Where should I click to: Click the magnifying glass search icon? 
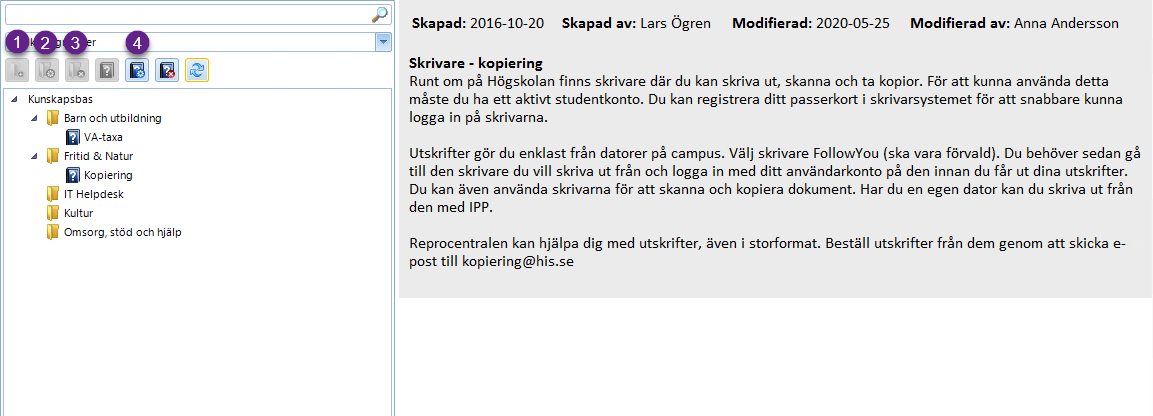[x=380, y=13]
